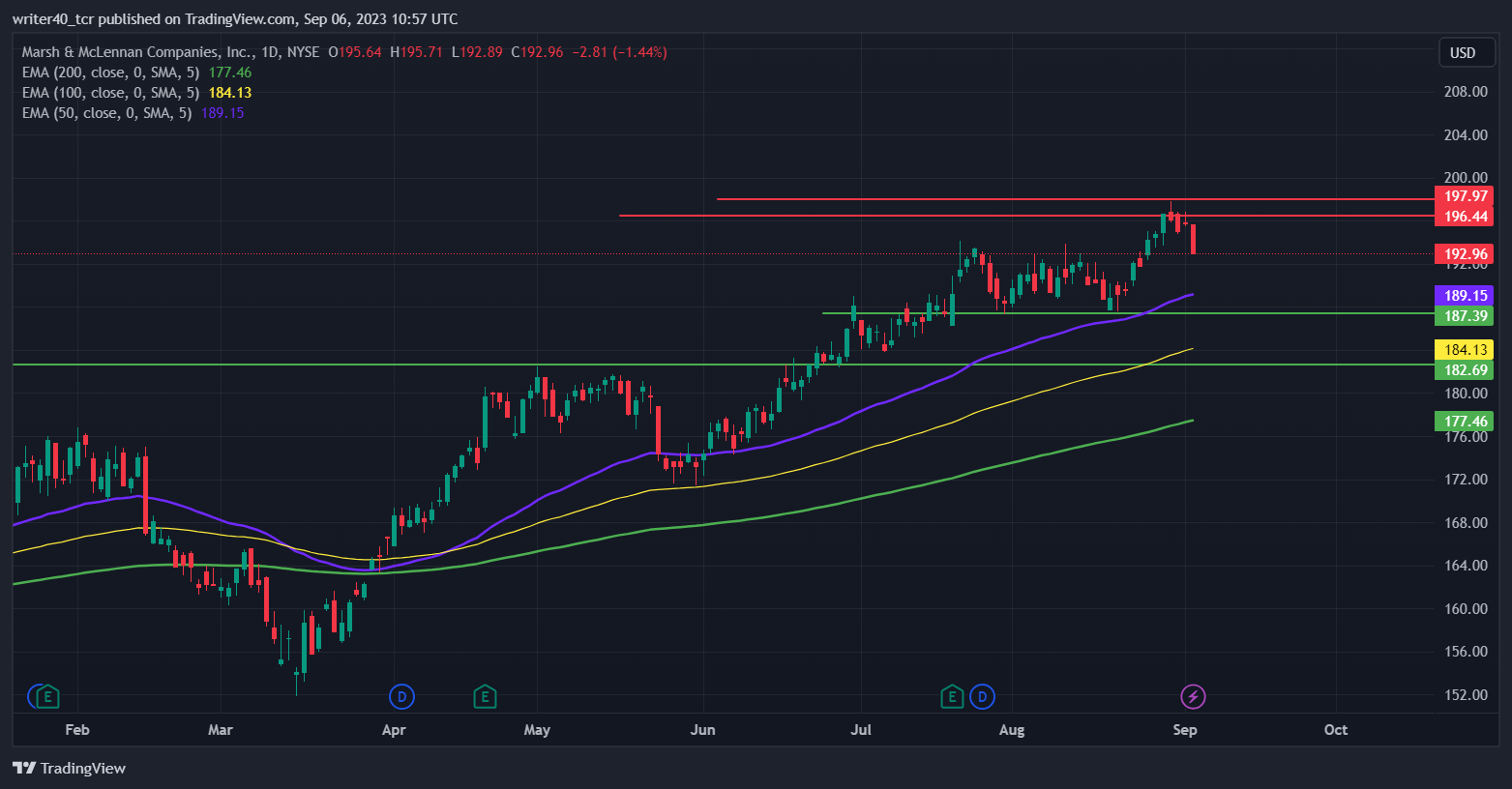The image size is (1512, 789).
Task: Click the Jul label on time axis
Action: click(861, 730)
